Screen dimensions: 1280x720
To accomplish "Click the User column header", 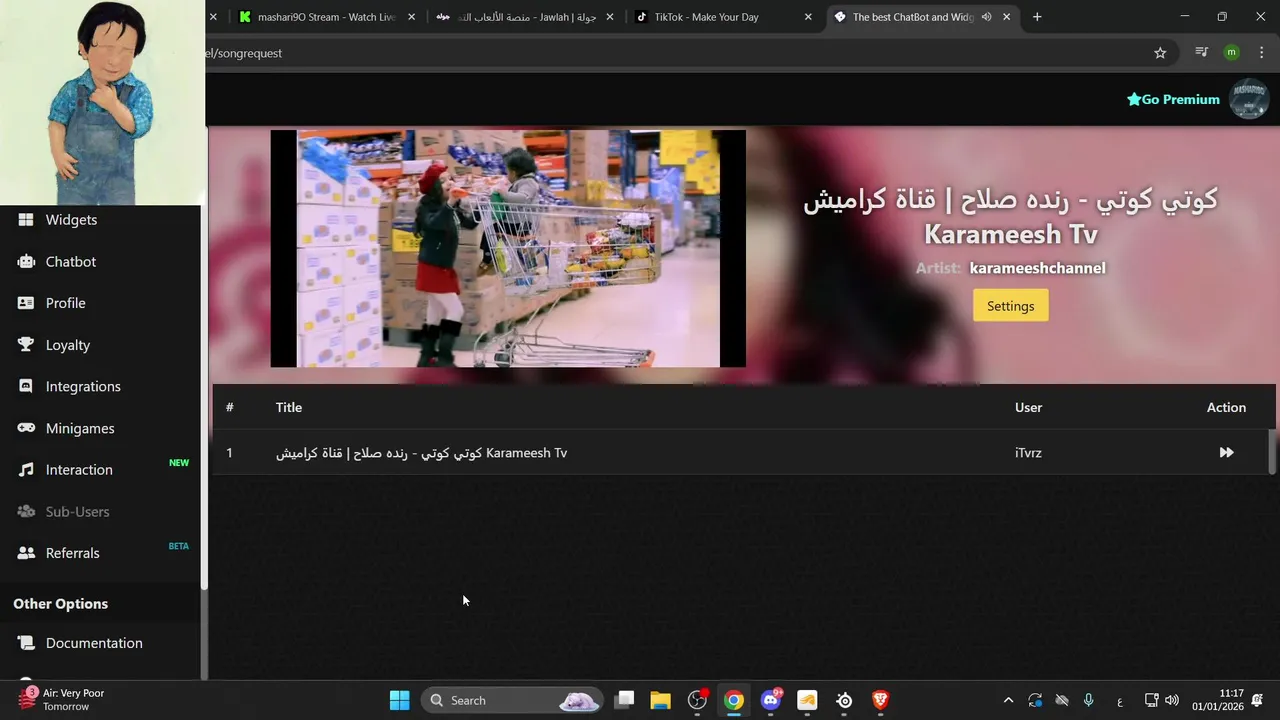I will pos(1028,407).
